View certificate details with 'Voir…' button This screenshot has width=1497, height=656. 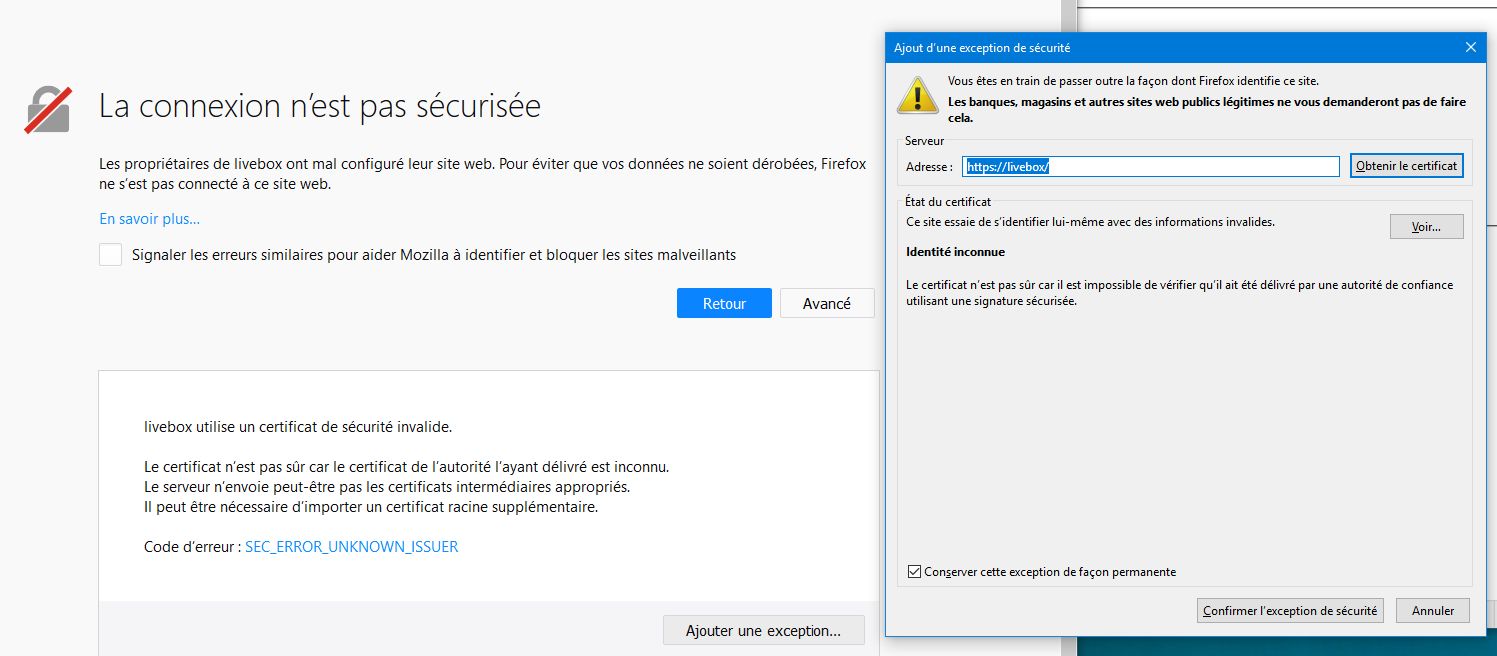(1426, 227)
